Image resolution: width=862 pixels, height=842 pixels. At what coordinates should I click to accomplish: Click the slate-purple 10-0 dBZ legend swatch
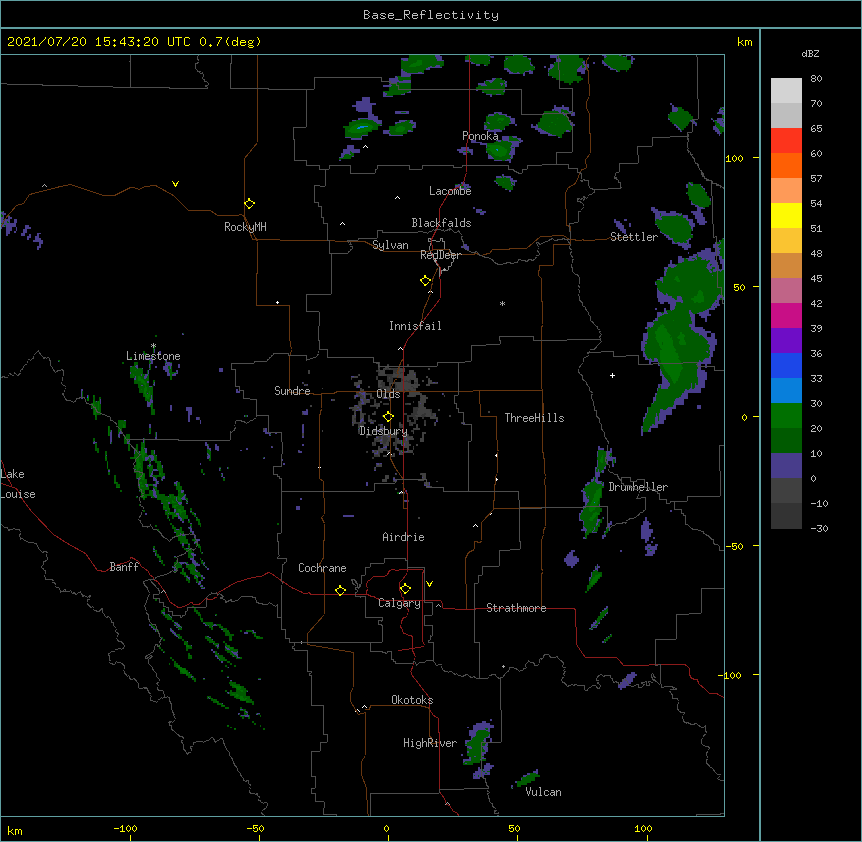pos(786,466)
